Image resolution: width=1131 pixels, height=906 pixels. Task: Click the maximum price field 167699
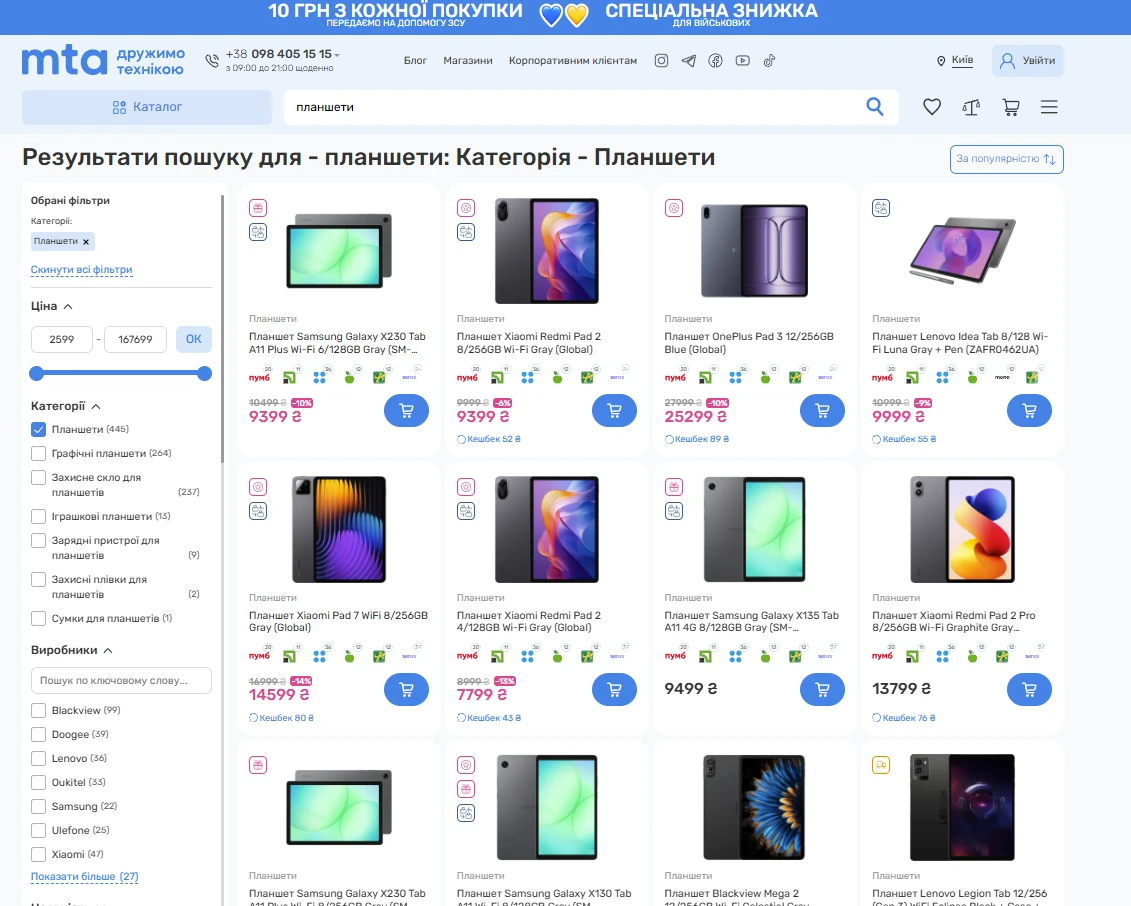136,339
